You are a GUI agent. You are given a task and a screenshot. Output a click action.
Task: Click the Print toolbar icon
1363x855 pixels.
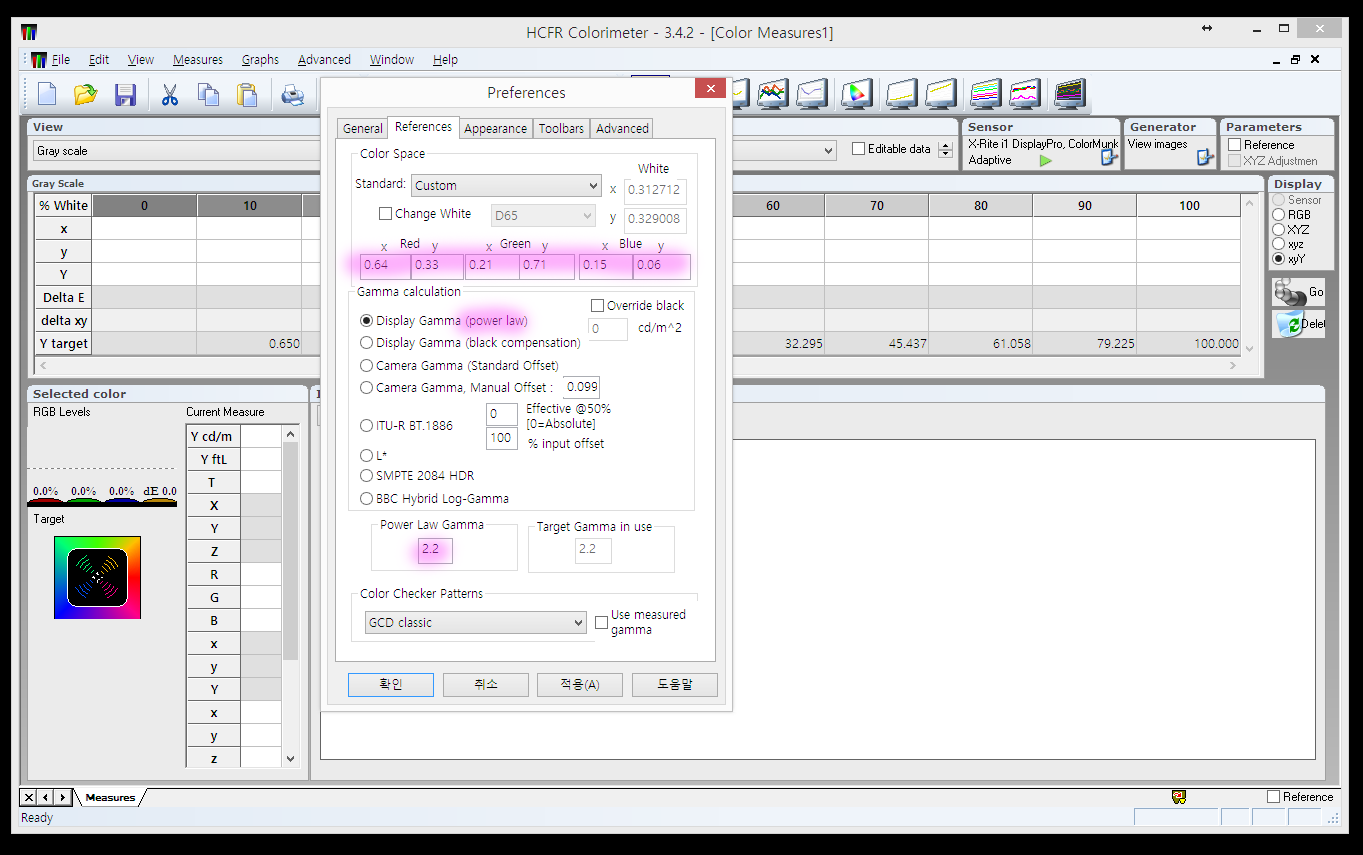tap(292, 95)
